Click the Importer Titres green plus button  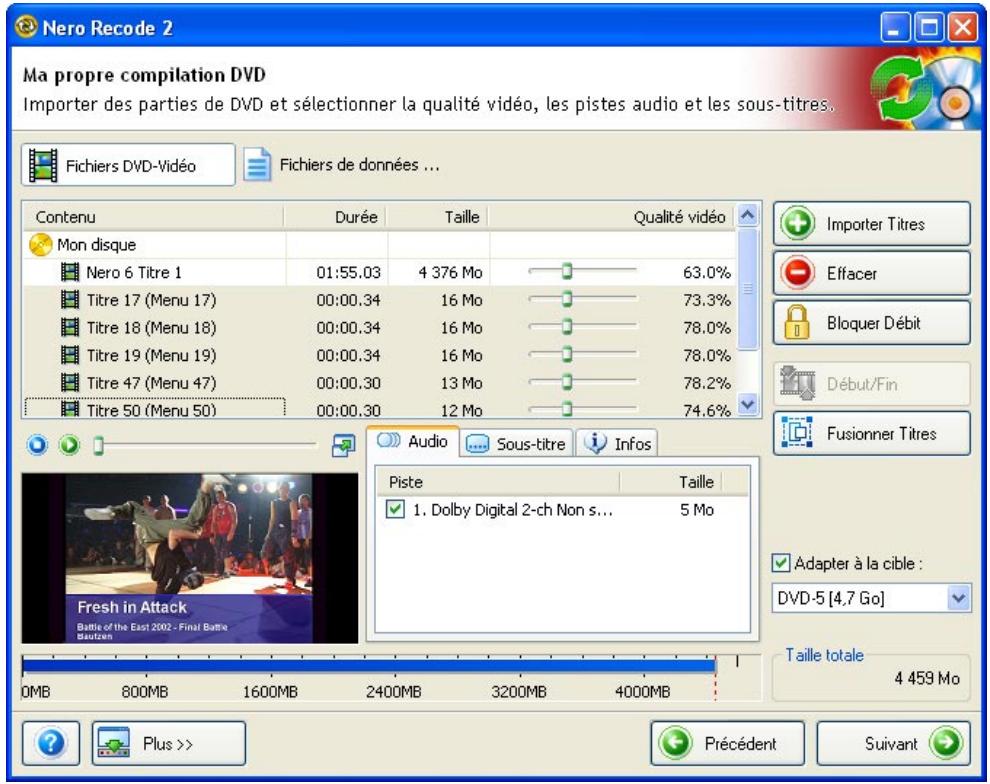(871, 223)
